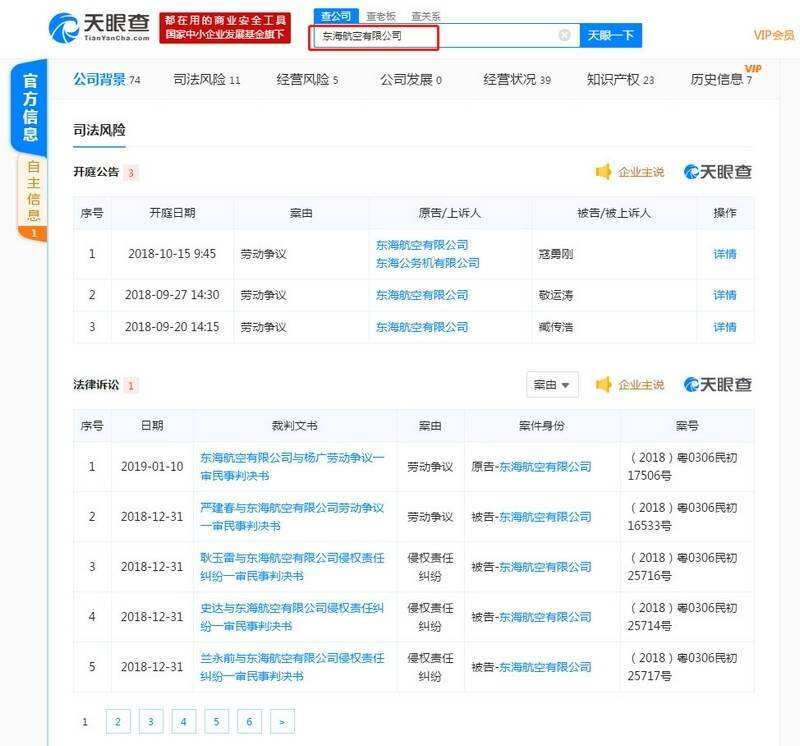Go to page 4 of lawsuits
The image size is (800, 746).
(184, 722)
